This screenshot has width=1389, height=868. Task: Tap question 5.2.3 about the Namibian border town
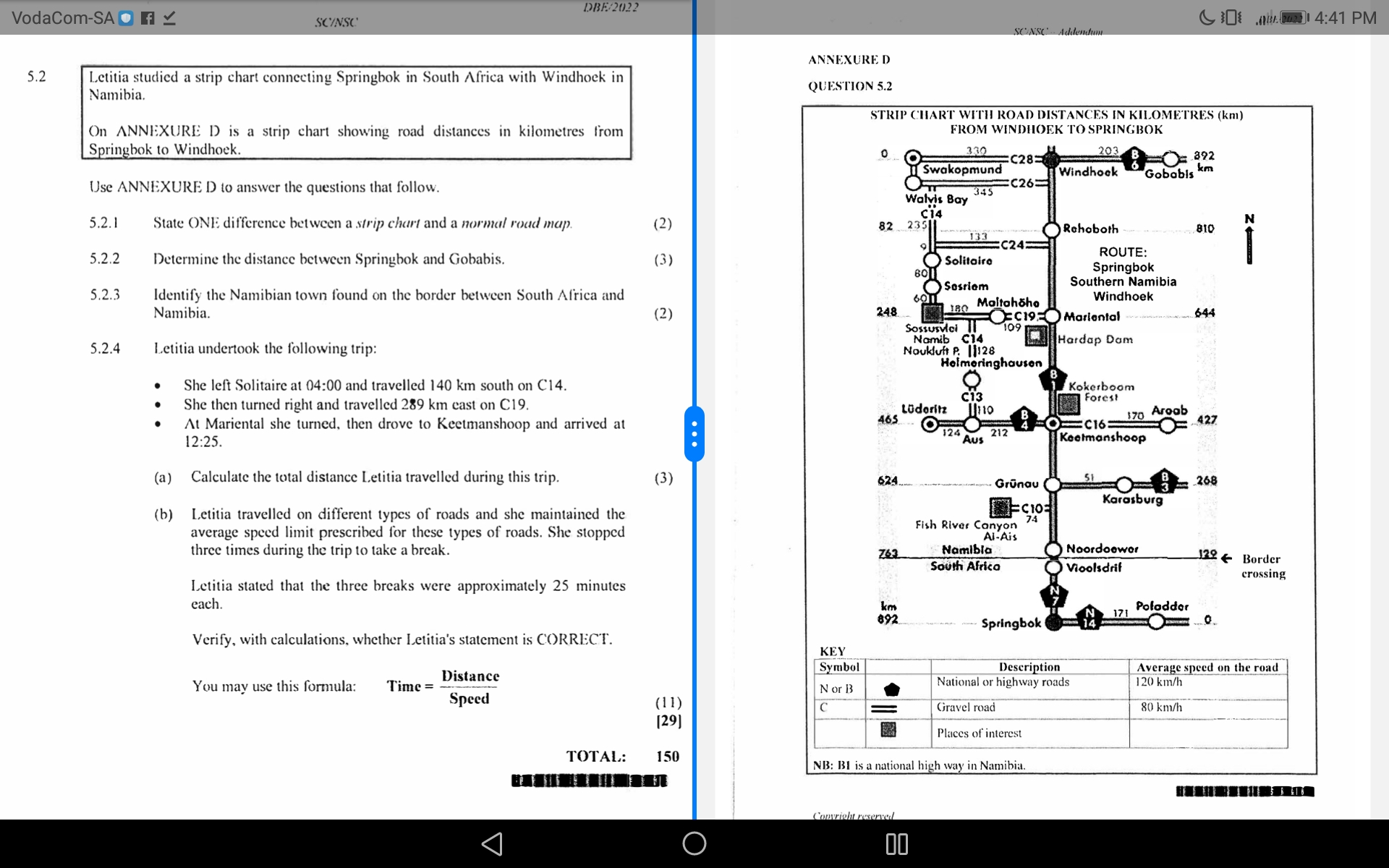click(x=388, y=304)
